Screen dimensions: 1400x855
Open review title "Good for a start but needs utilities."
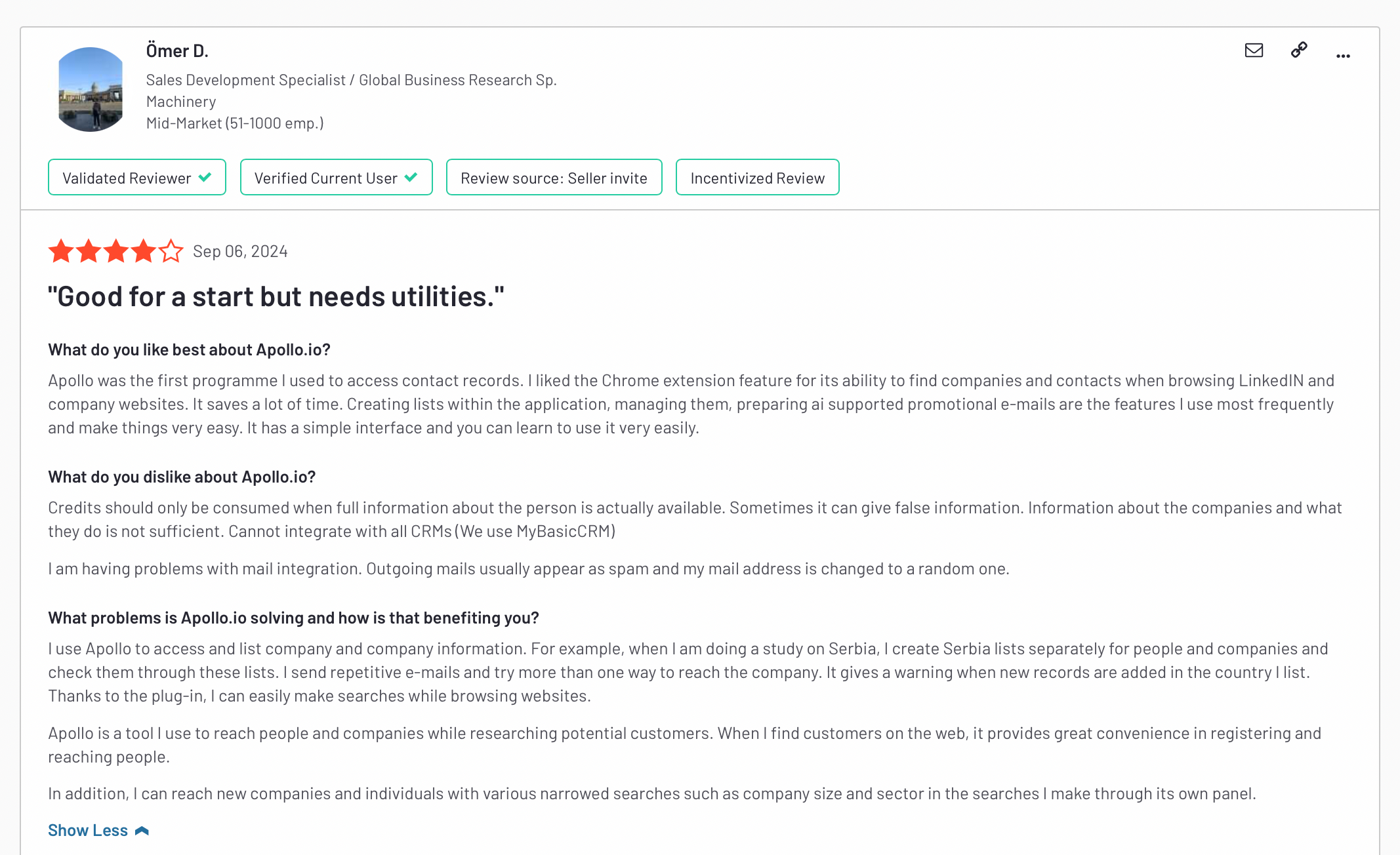(x=276, y=296)
